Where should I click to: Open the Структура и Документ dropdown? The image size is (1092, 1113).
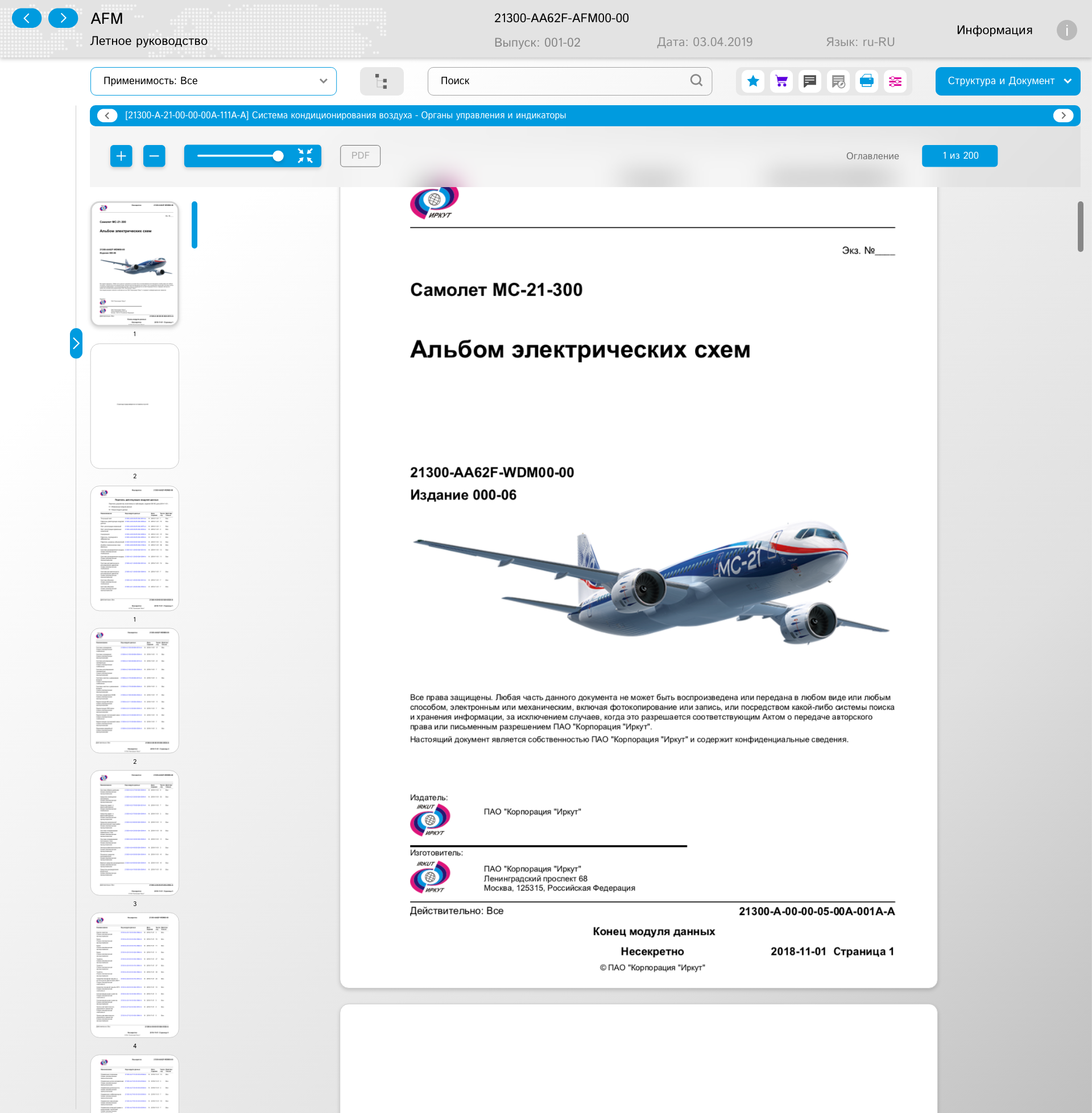click(1007, 81)
